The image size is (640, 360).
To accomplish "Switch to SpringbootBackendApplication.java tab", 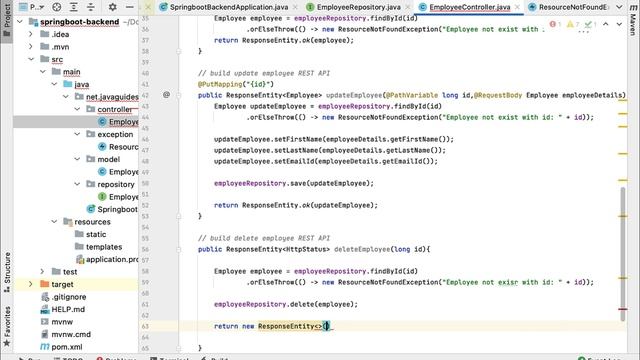I will click(x=229, y=7).
